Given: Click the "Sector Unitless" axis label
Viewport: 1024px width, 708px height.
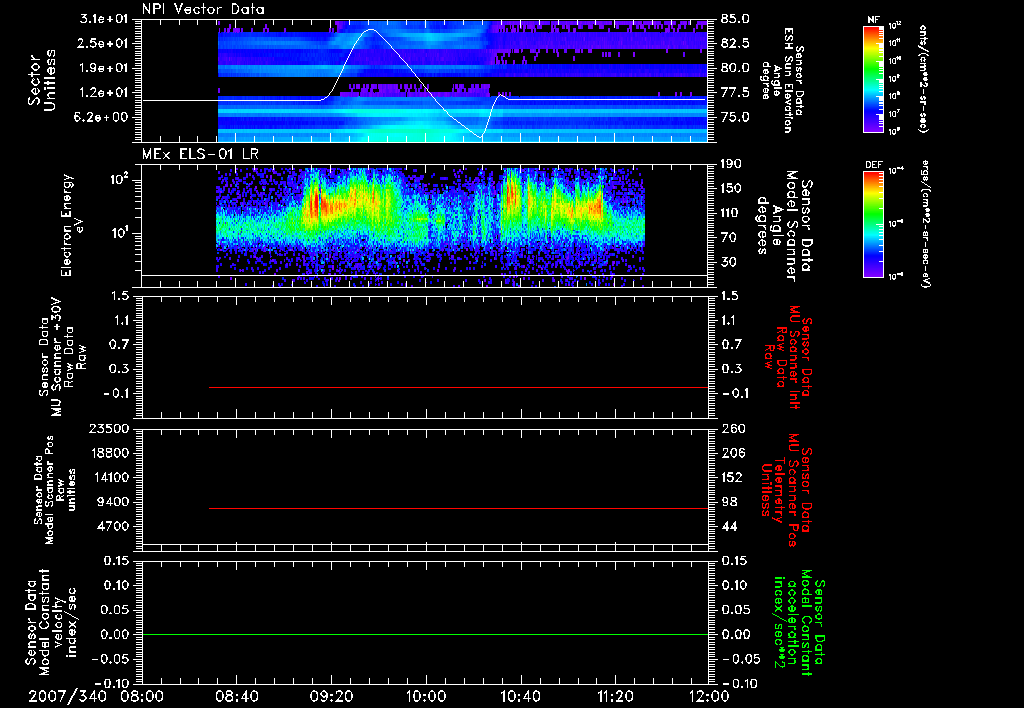Looking at the screenshot, I should (42, 80).
